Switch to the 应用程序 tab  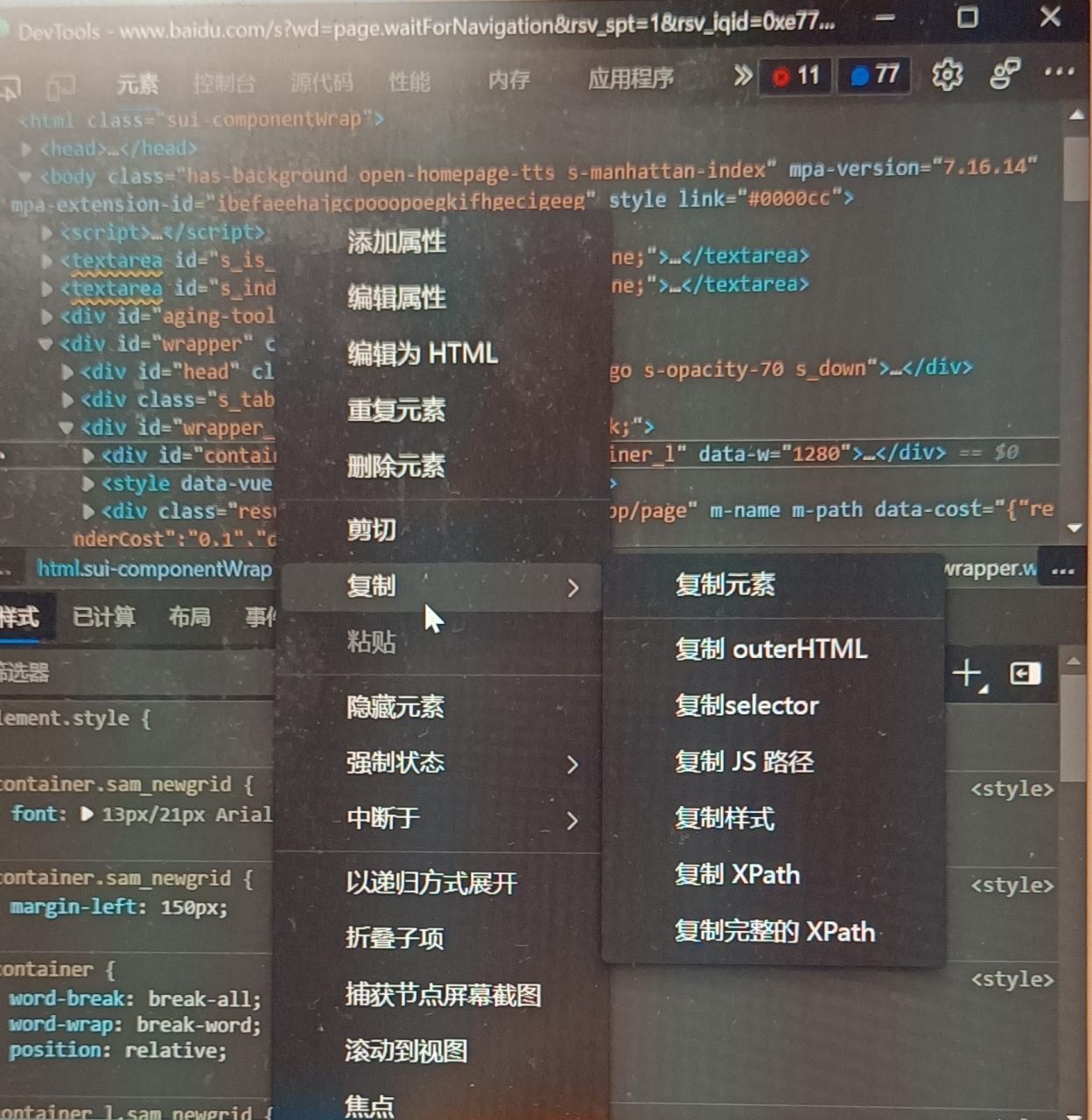(x=630, y=80)
